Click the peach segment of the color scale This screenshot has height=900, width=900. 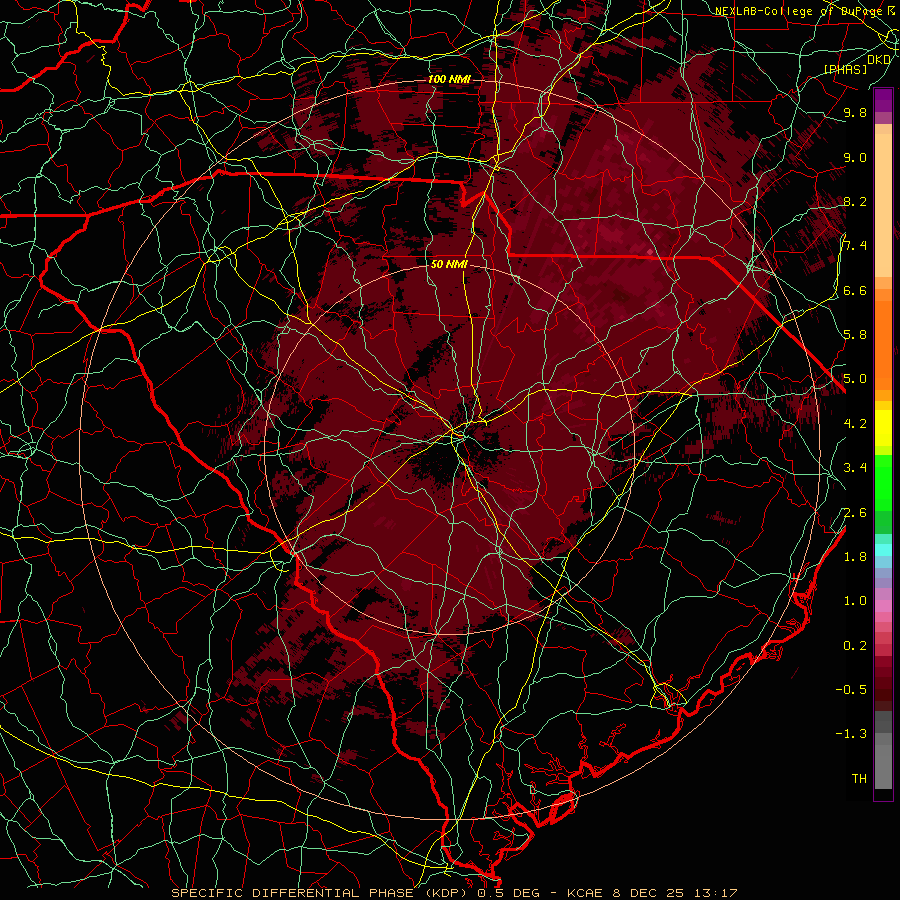pos(883,207)
